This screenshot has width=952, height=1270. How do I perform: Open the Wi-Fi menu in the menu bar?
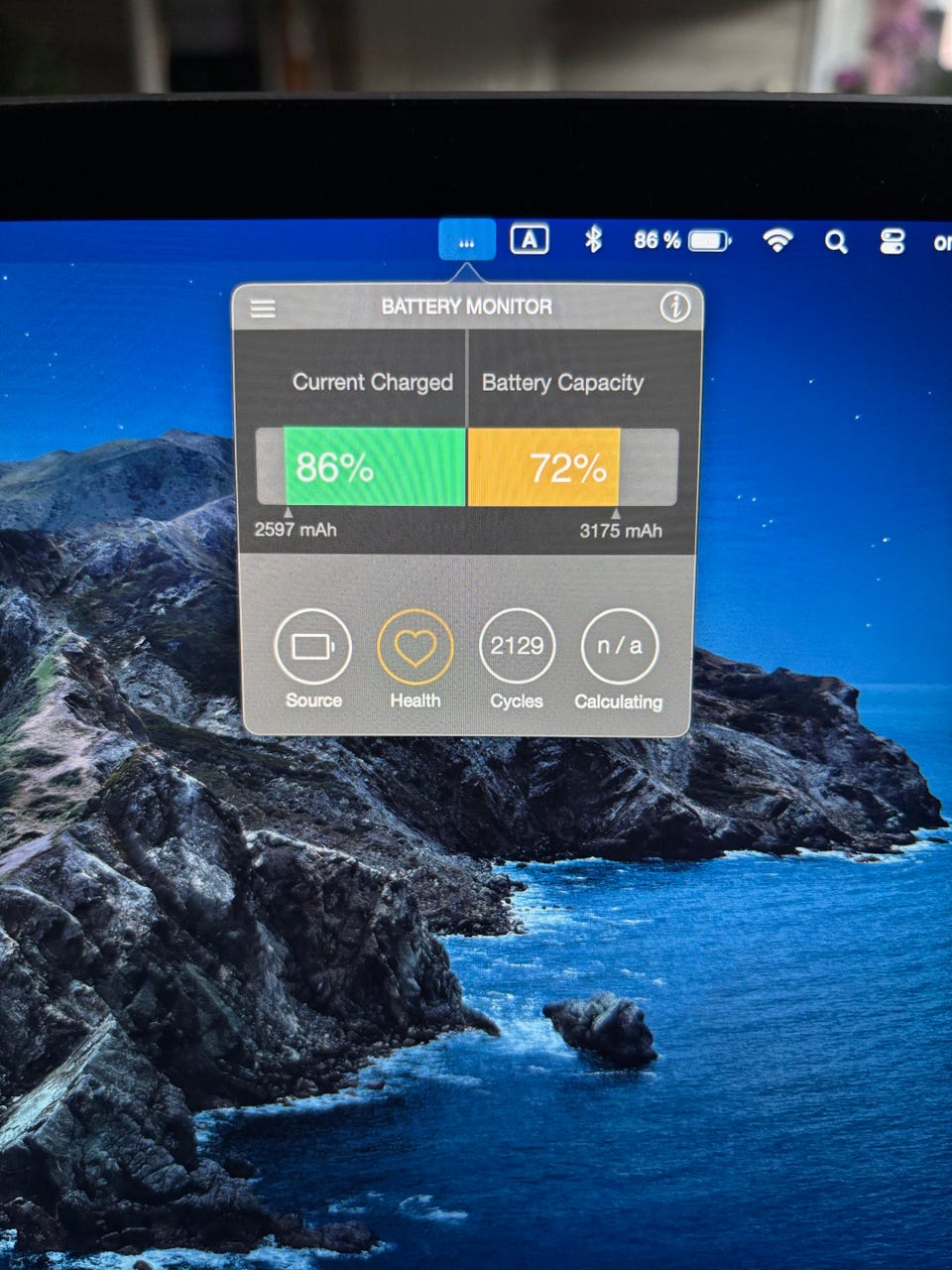point(777,240)
